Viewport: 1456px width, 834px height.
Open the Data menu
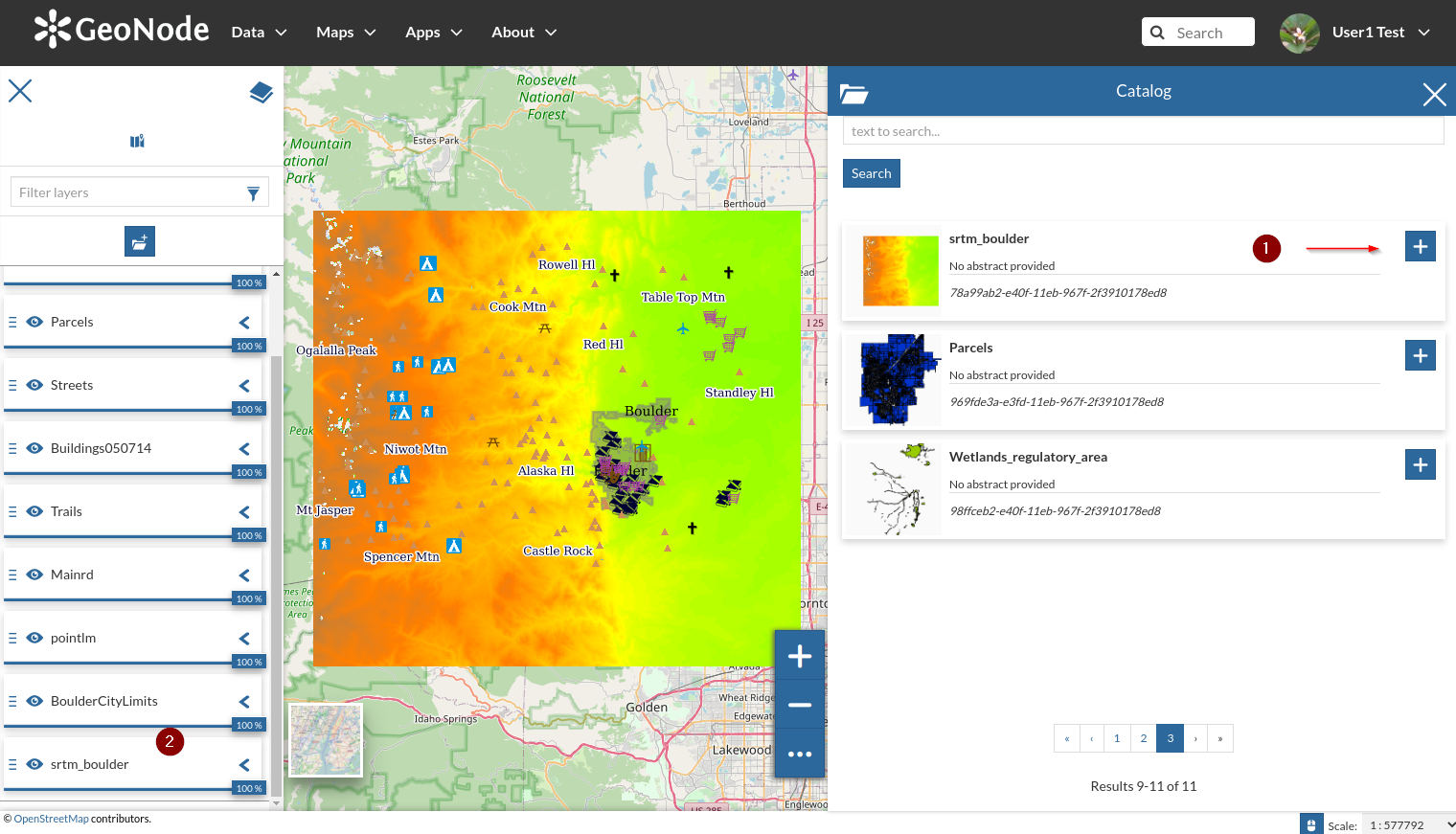click(x=259, y=33)
